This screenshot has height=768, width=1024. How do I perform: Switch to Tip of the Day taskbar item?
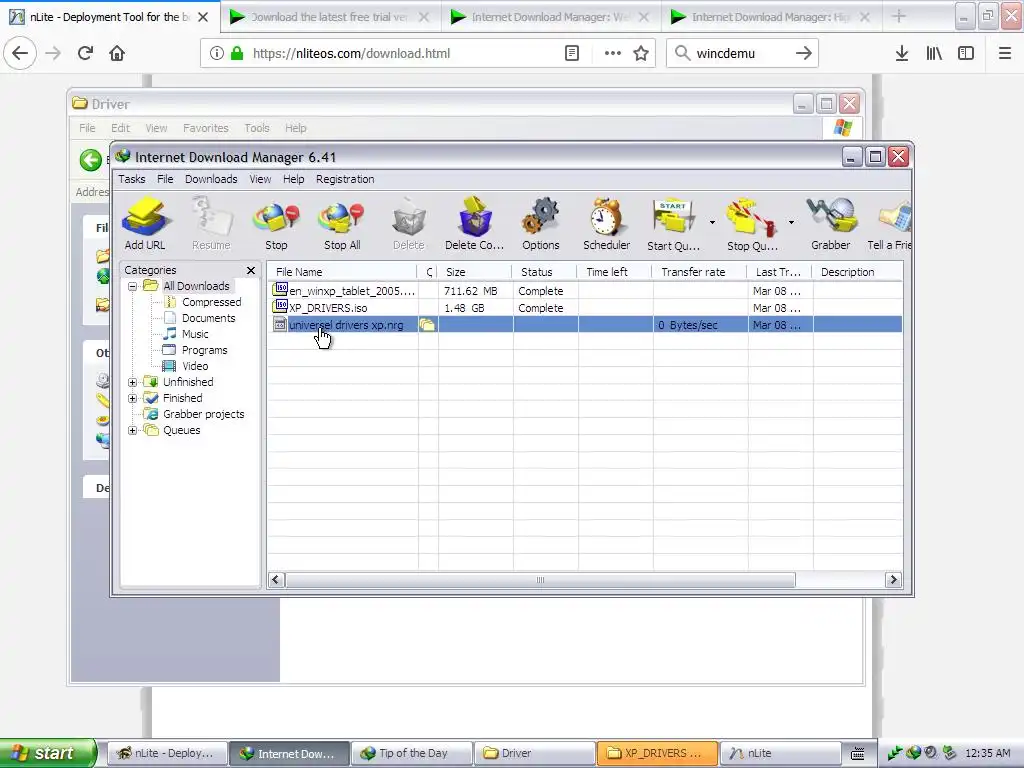[411, 753]
